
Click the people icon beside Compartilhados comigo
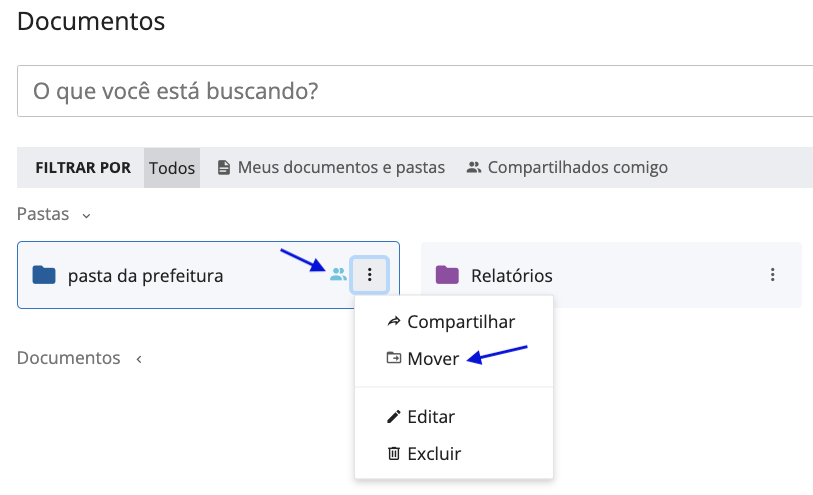pos(474,168)
